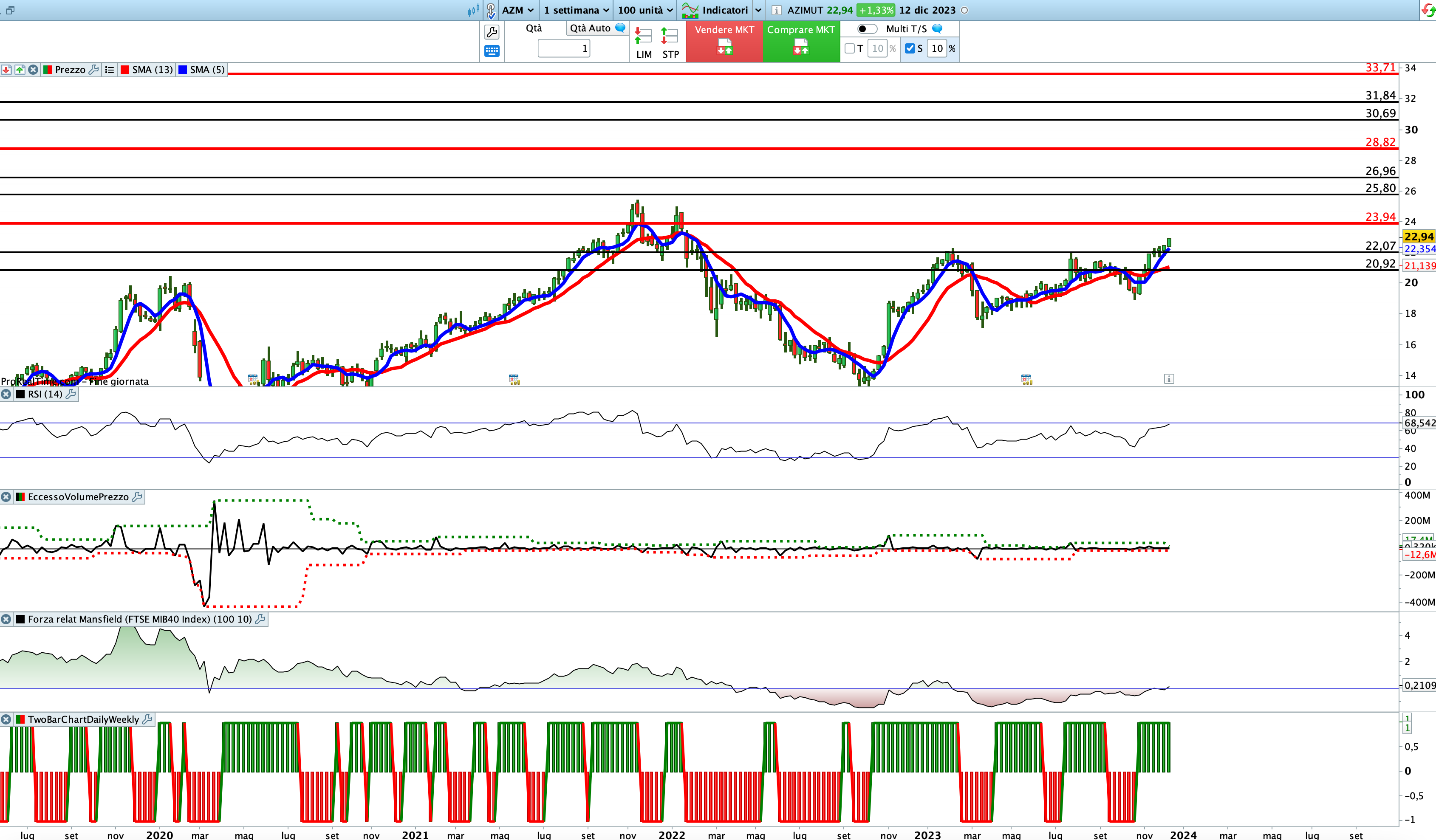The height and width of the screenshot is (840, 1436).
Task: Select the Qtà tab
Action: click(534, 28)
